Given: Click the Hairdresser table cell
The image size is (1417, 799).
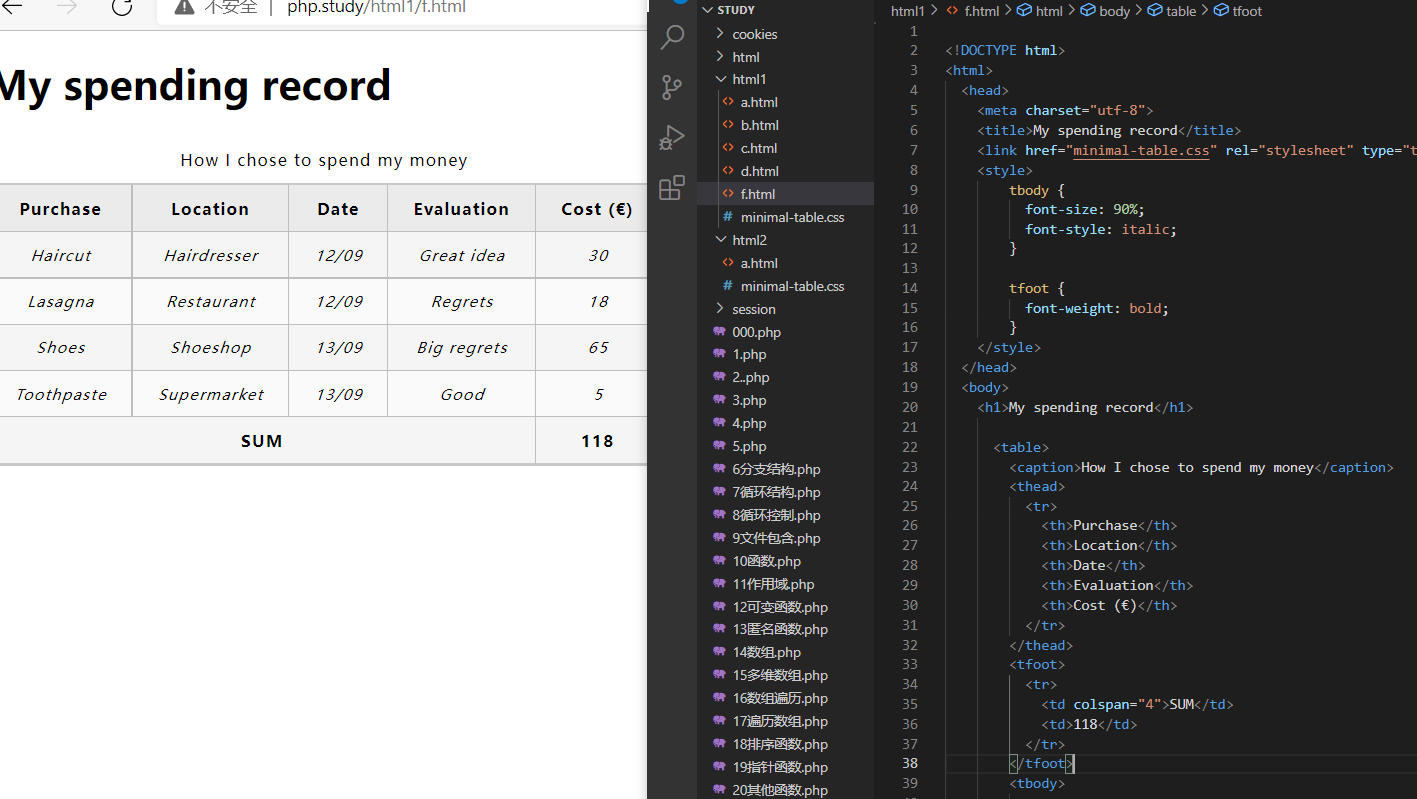Looking at the screenshot, I should 211,256.
